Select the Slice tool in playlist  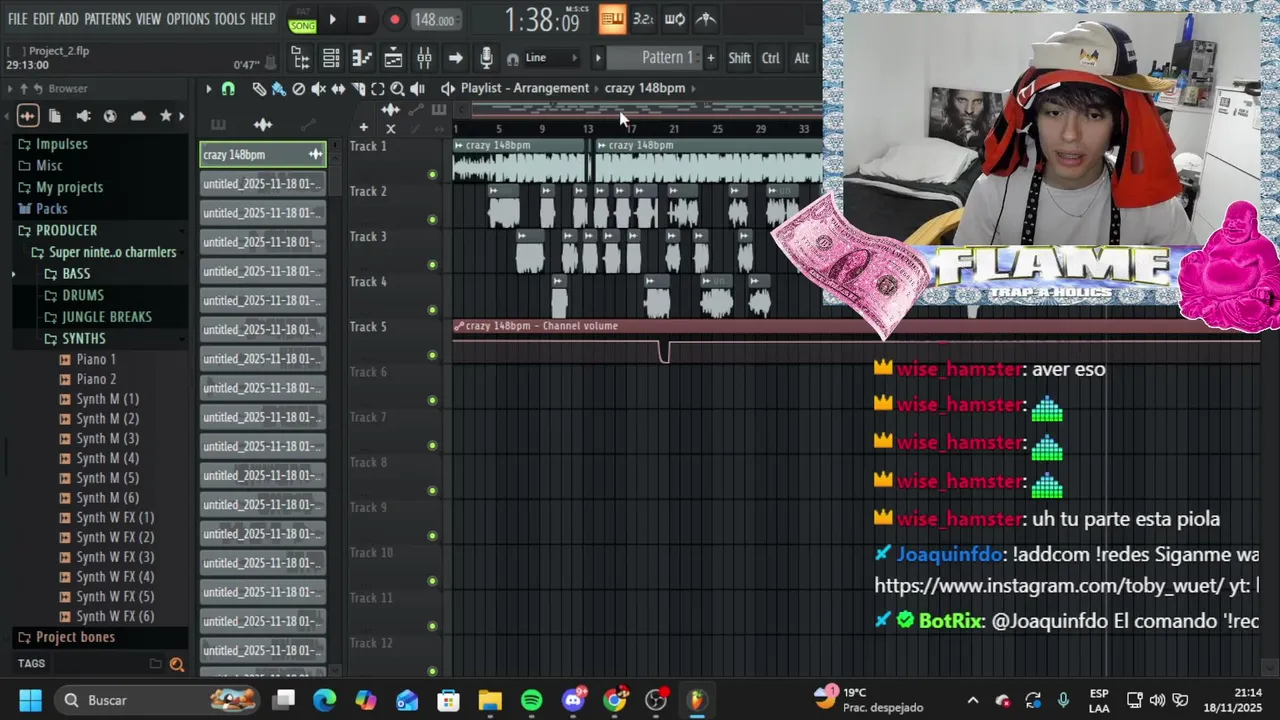pos(358,89)
